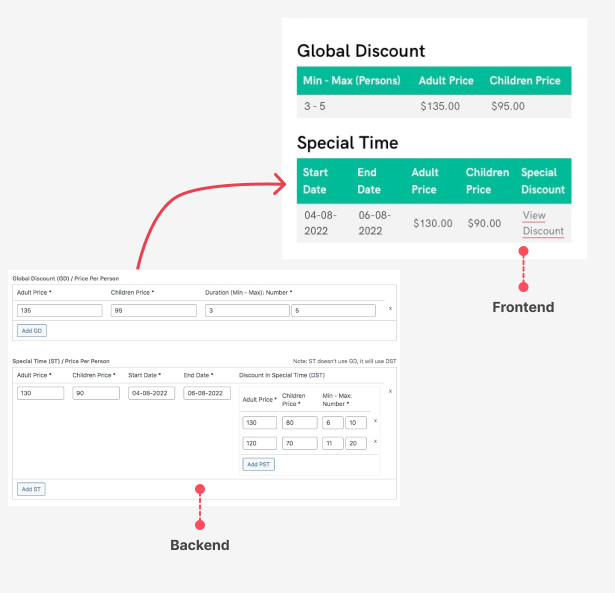615x608 pixels.
Task: Select DST max number field showing 20
Action: pos(356,443)
